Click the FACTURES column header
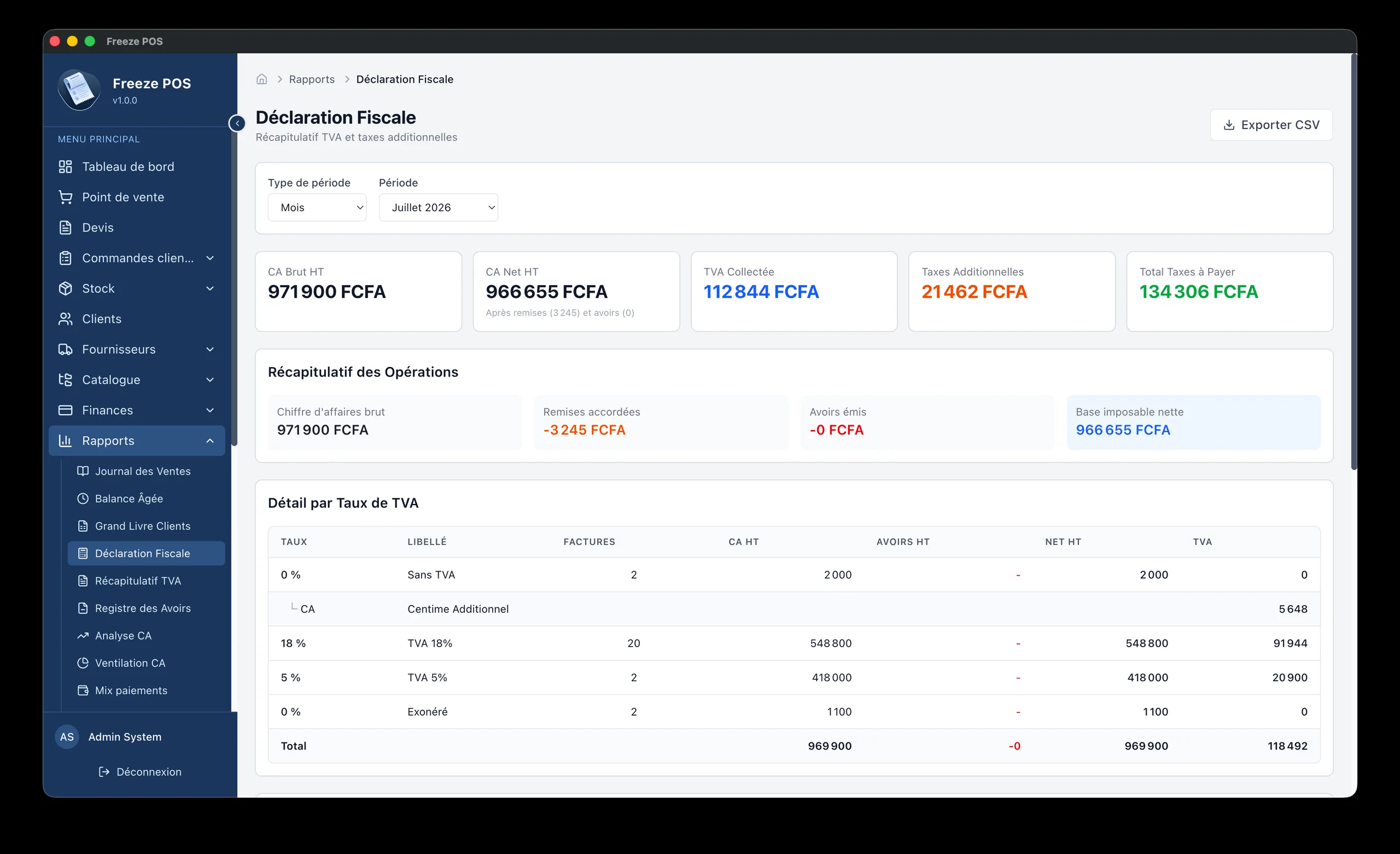Image resolution: width=1400 pixels, height=854 pixels. pyautogui.click(x=589, y=542)
